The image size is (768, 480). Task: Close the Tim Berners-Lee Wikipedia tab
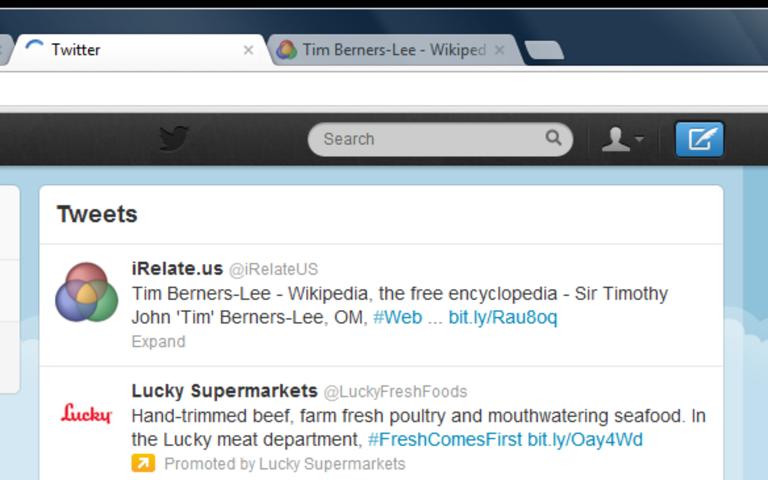[499, 50]
